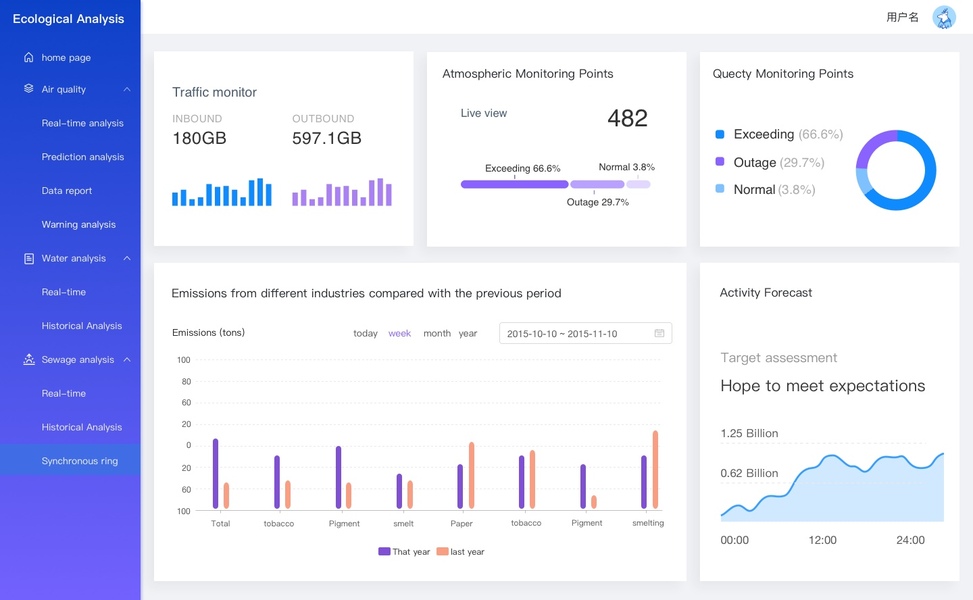Open Prediction analysis in the sidebar
Image resolution: width=973 pixels, height=600 pixels.
pyautogui.click(x=83, y=157)
